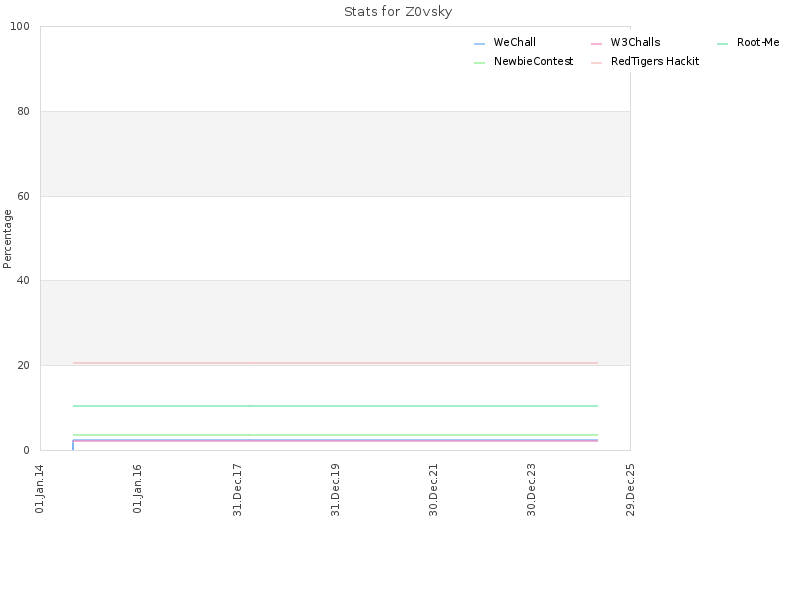
Task: Click the W3Challs pink legend swatch
Action: pyautogui.click(x=596, y=44)
